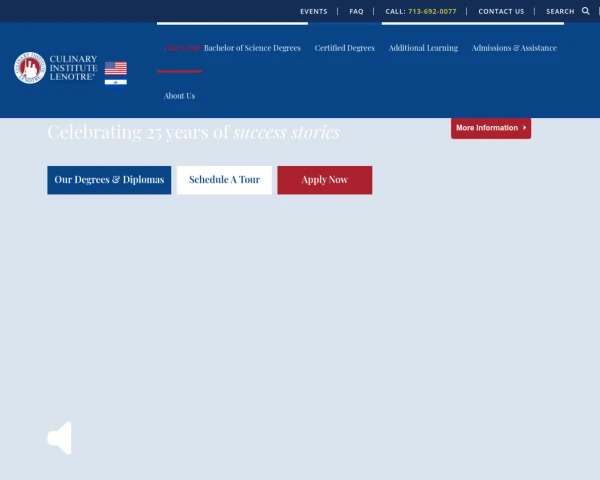Viewport: 600px width, 480px height.
Task: Toggle the video sound speaker icon
Action: 60,438
